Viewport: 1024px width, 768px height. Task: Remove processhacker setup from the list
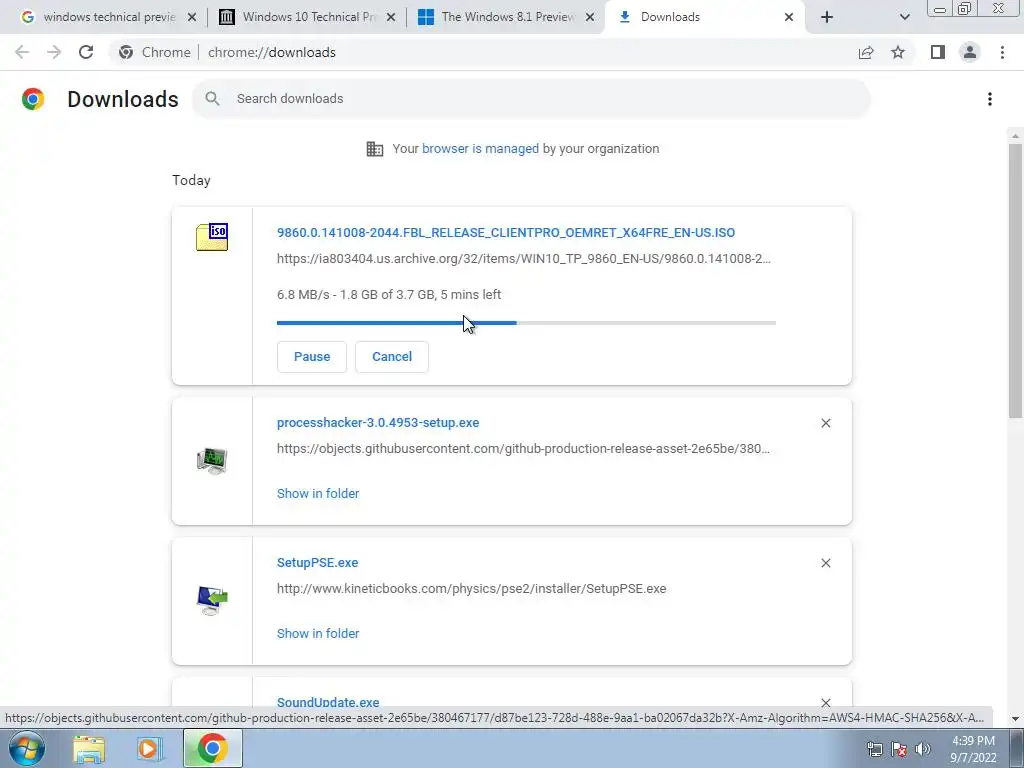(826, 423)
